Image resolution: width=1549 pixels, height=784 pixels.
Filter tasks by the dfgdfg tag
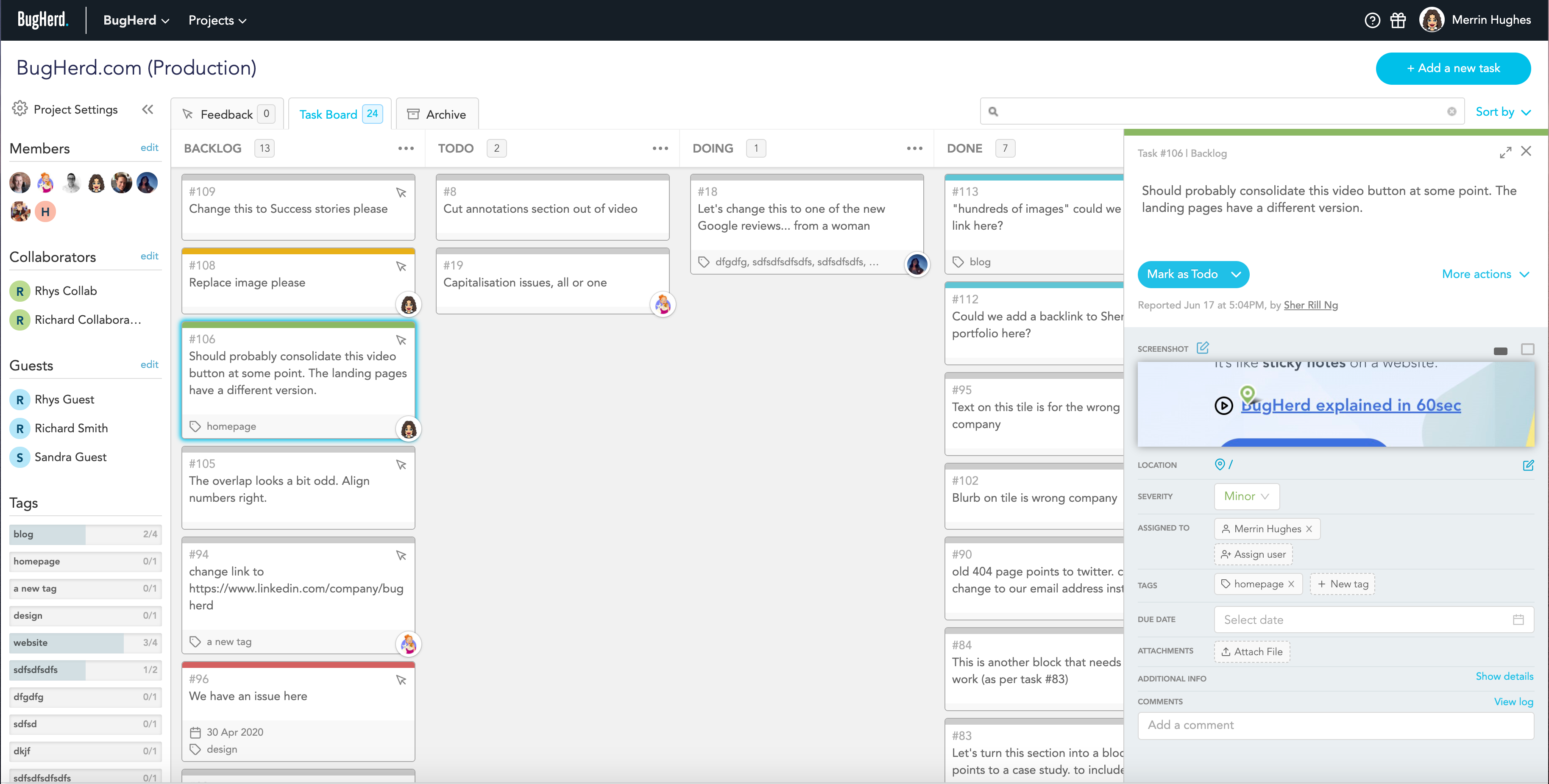(85, 697)
